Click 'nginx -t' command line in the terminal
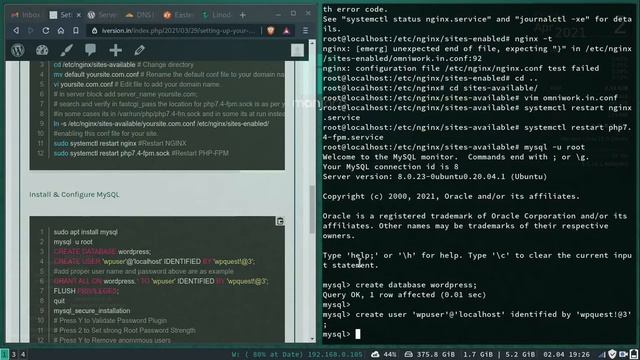The image size is (640, 360). tap(533, 39)
